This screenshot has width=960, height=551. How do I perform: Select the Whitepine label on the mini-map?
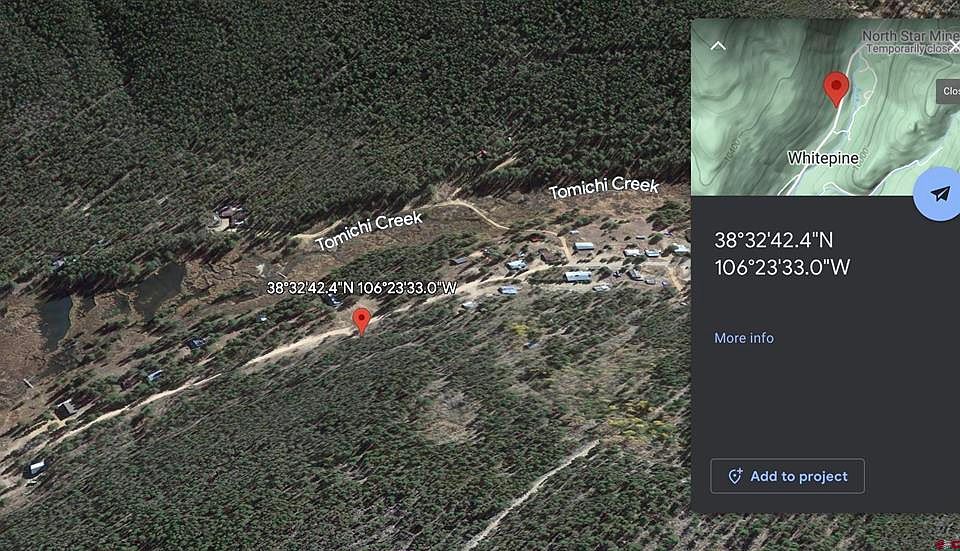[823, 158]
